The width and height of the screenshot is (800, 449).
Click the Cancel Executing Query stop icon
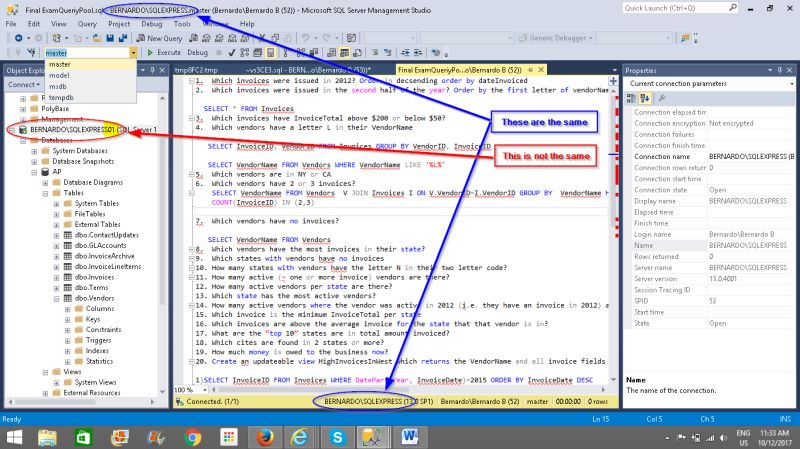point(219,53)
